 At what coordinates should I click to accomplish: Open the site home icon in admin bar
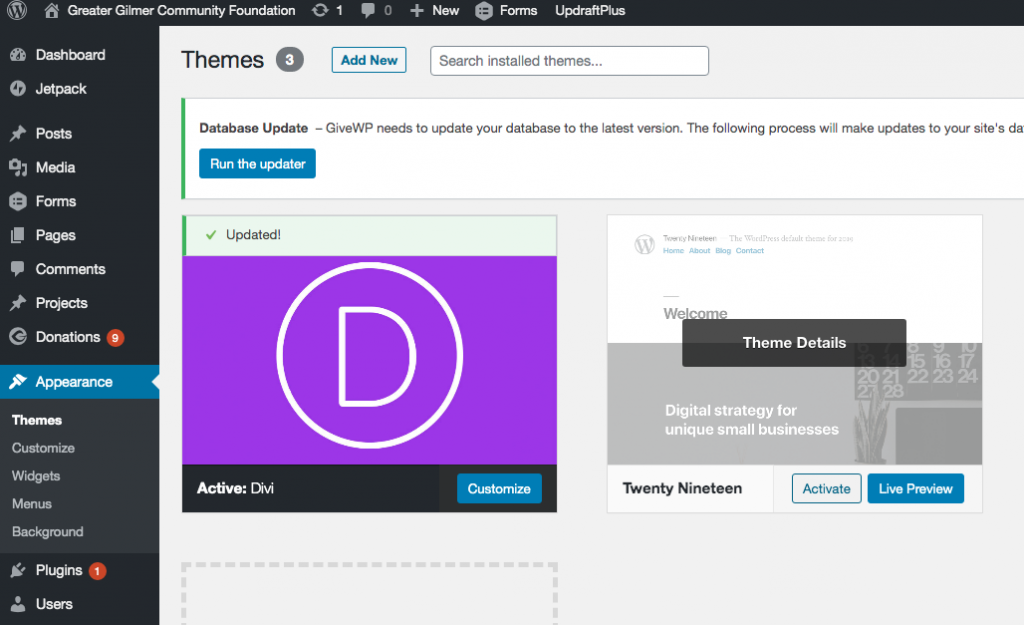coord(52,10)
